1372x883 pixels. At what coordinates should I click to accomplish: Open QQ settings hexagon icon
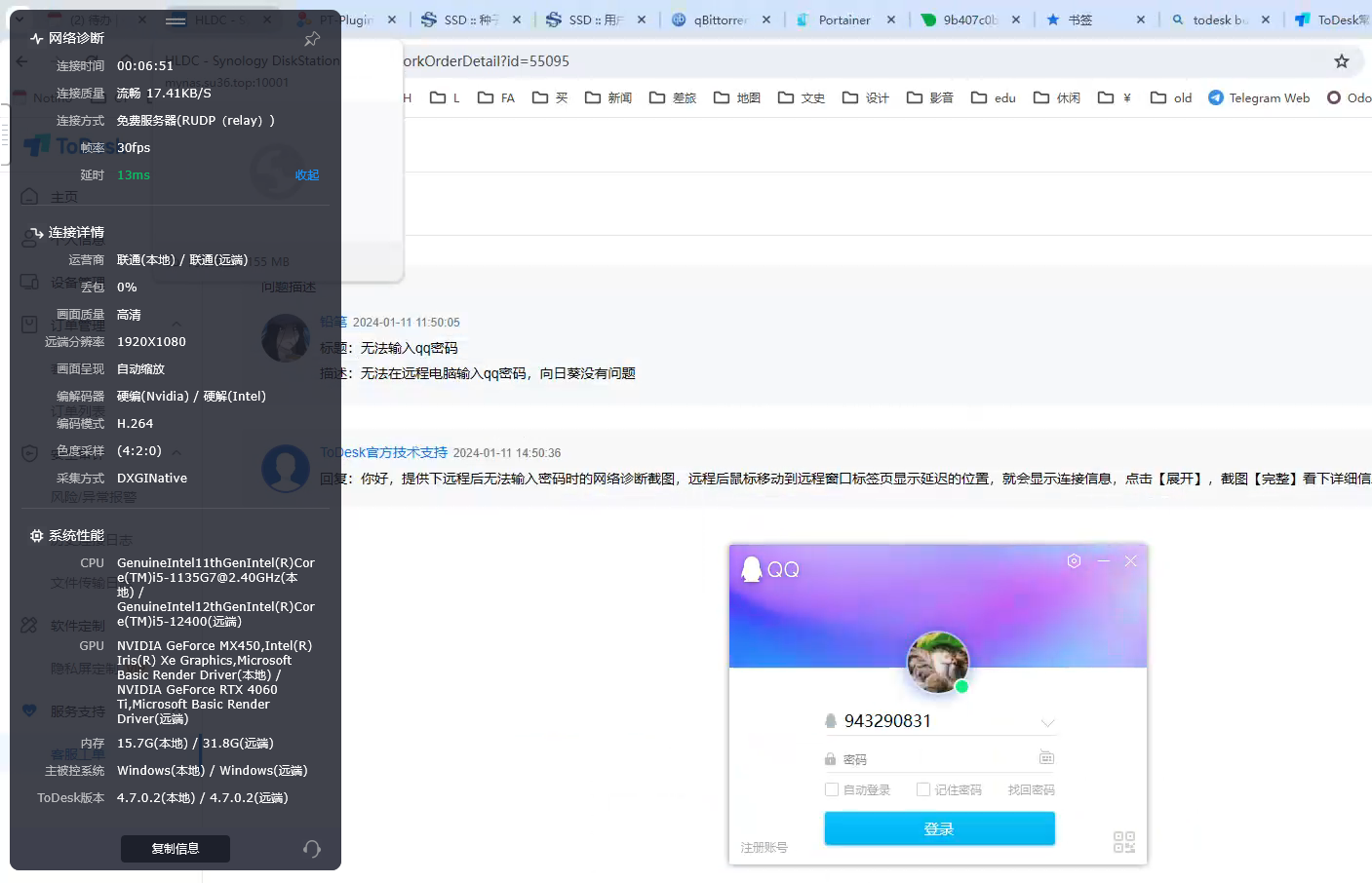(x=1074, y=560)
